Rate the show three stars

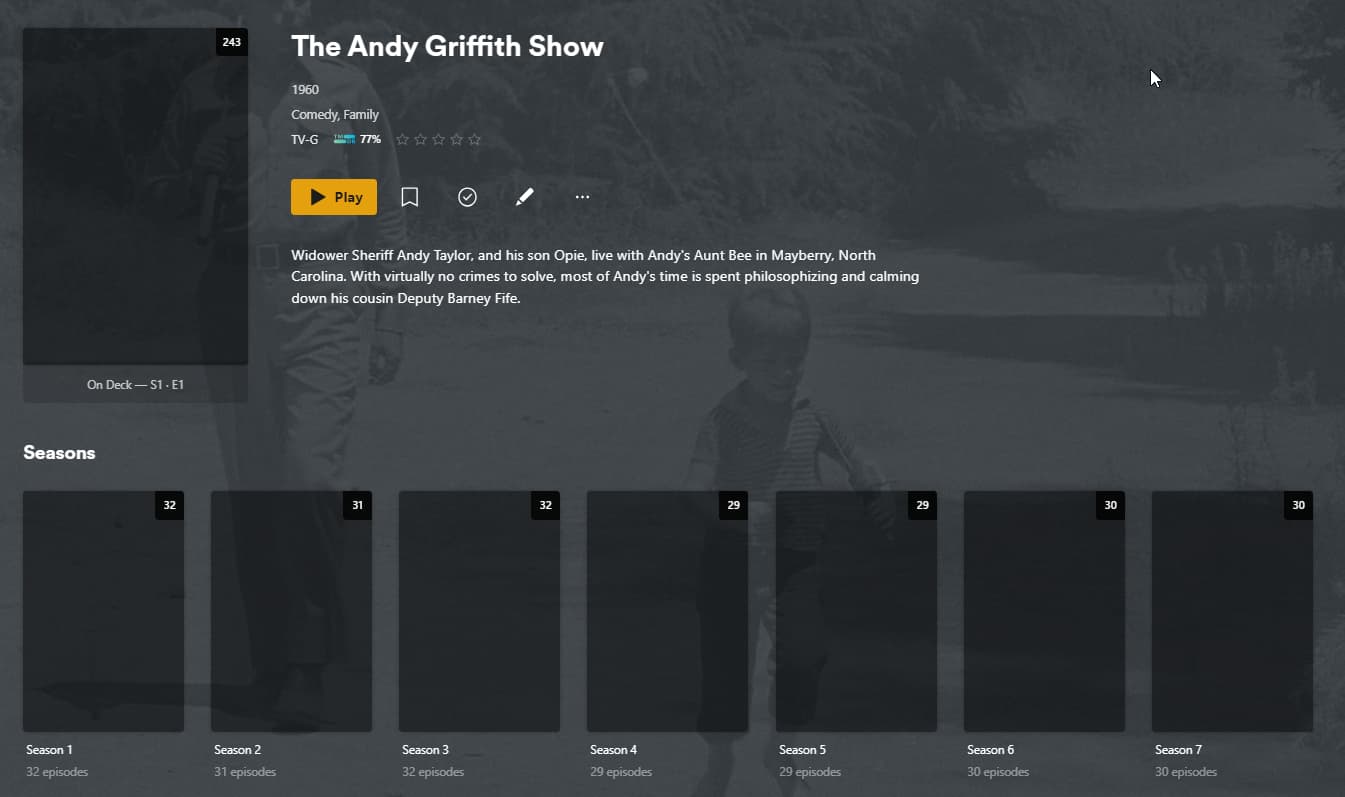point(438,140)
